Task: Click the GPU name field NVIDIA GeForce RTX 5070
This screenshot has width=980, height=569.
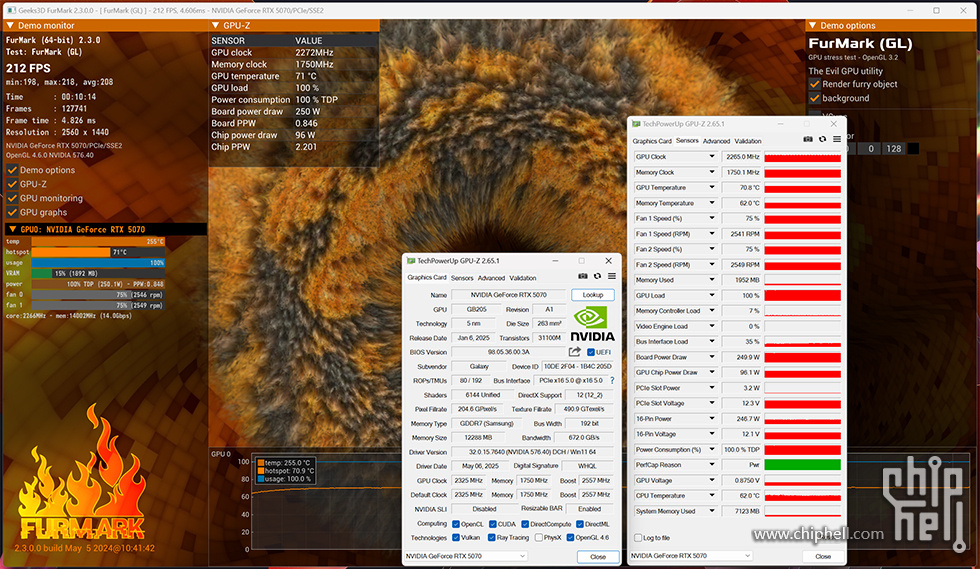Action: pos(509,295)
